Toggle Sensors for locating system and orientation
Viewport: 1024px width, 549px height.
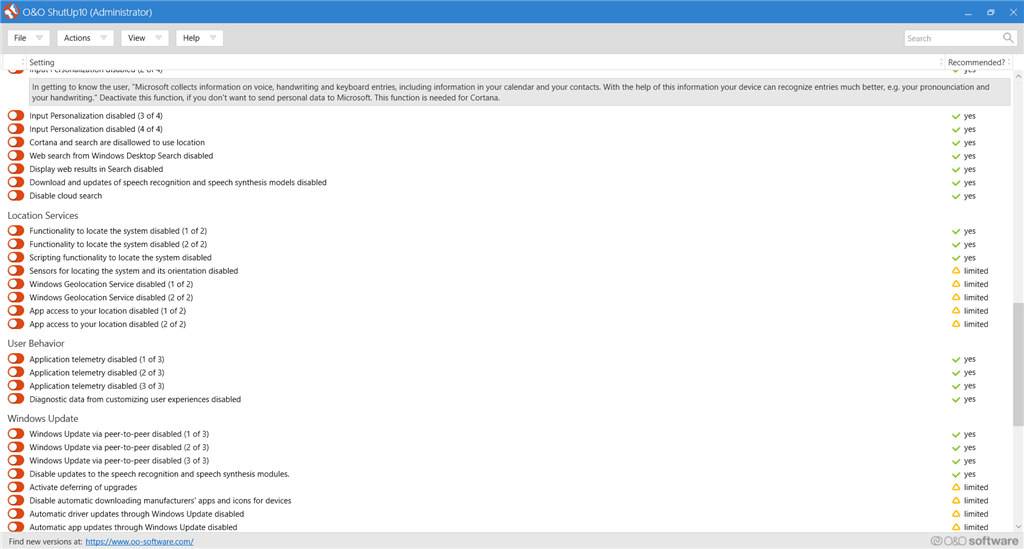[16, 270]
